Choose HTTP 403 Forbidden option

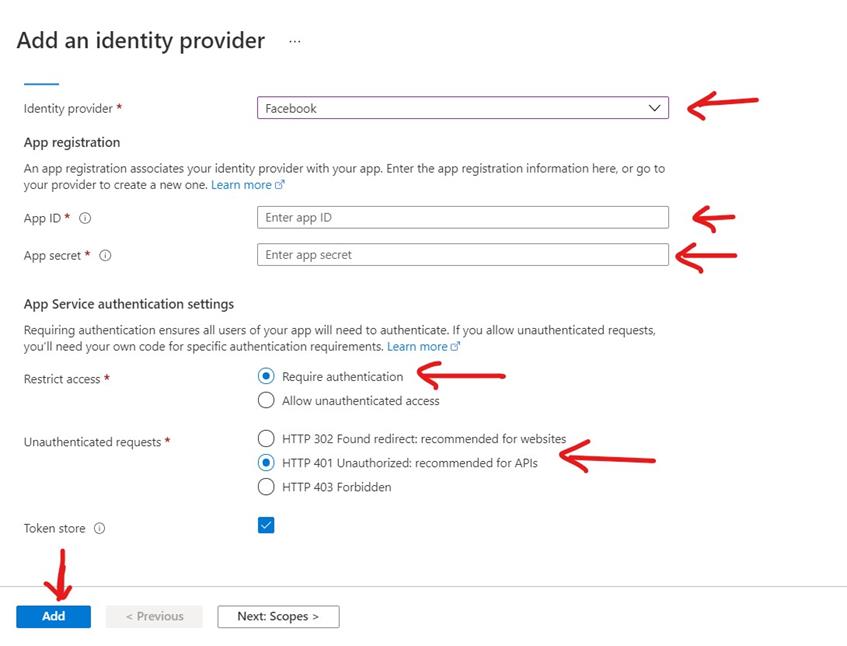(266, 487)
